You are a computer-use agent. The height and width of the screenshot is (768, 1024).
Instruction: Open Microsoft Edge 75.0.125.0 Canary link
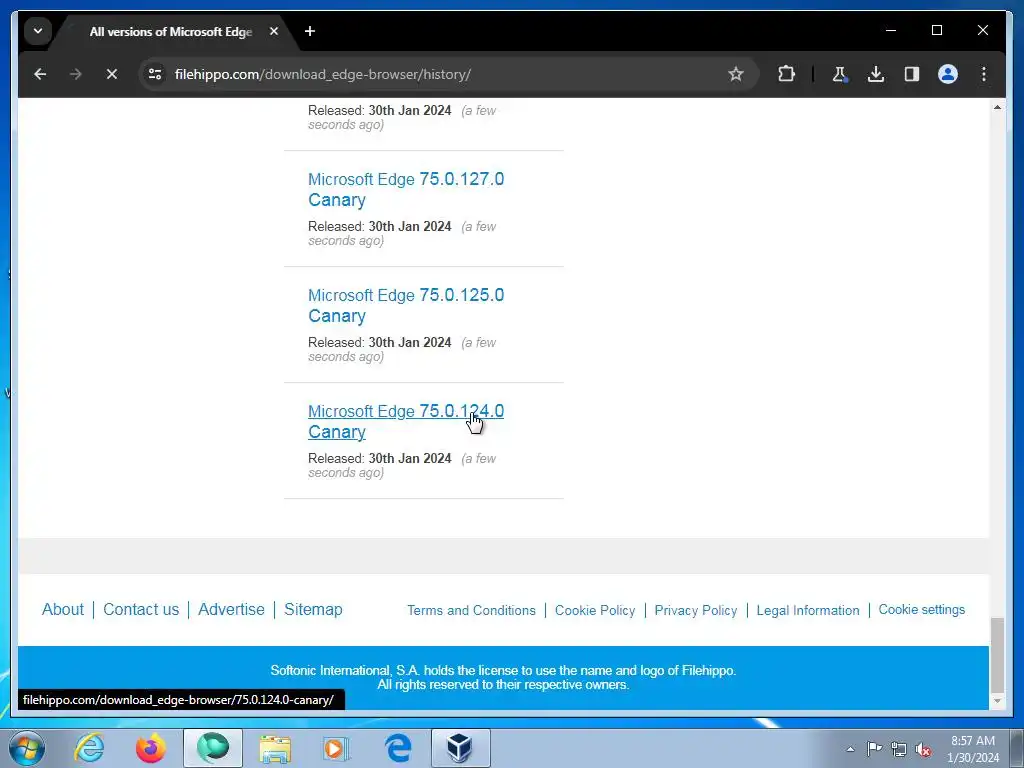pyautogui.click(x=406, y=306)
